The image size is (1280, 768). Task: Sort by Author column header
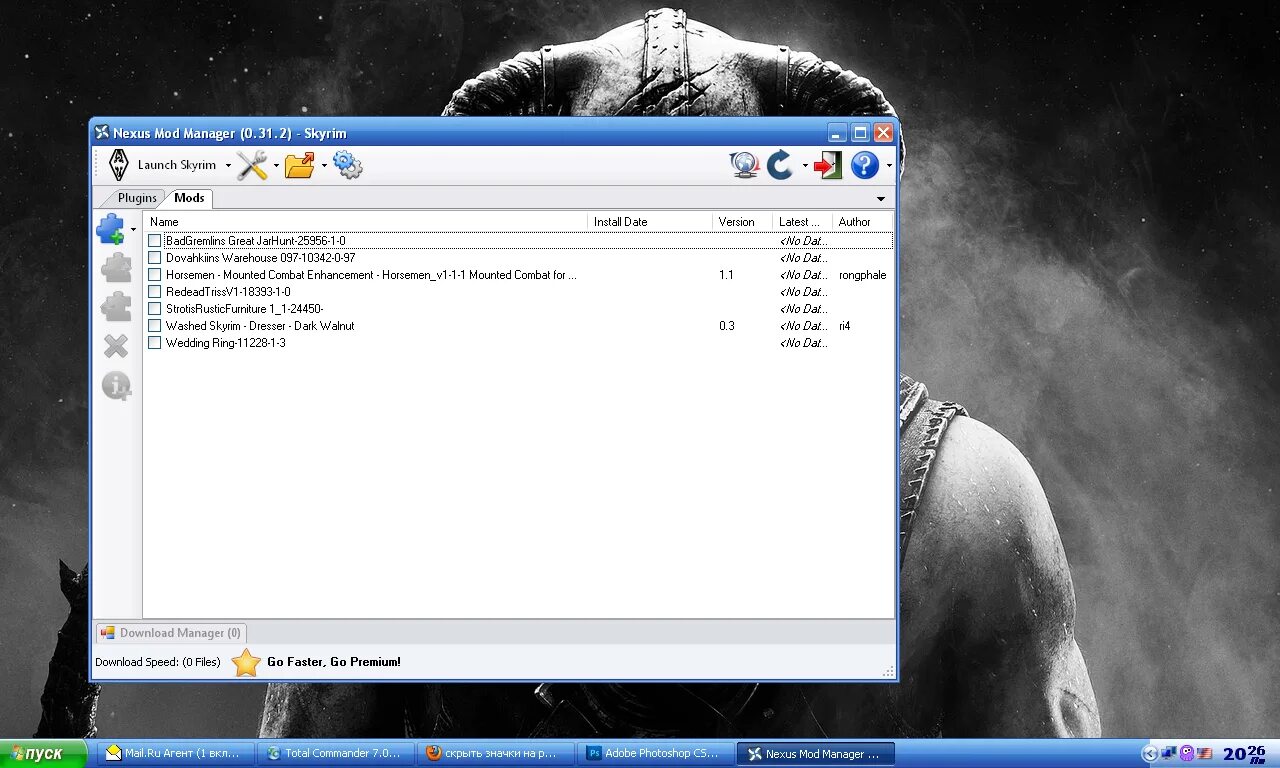[x=863, y=222]
